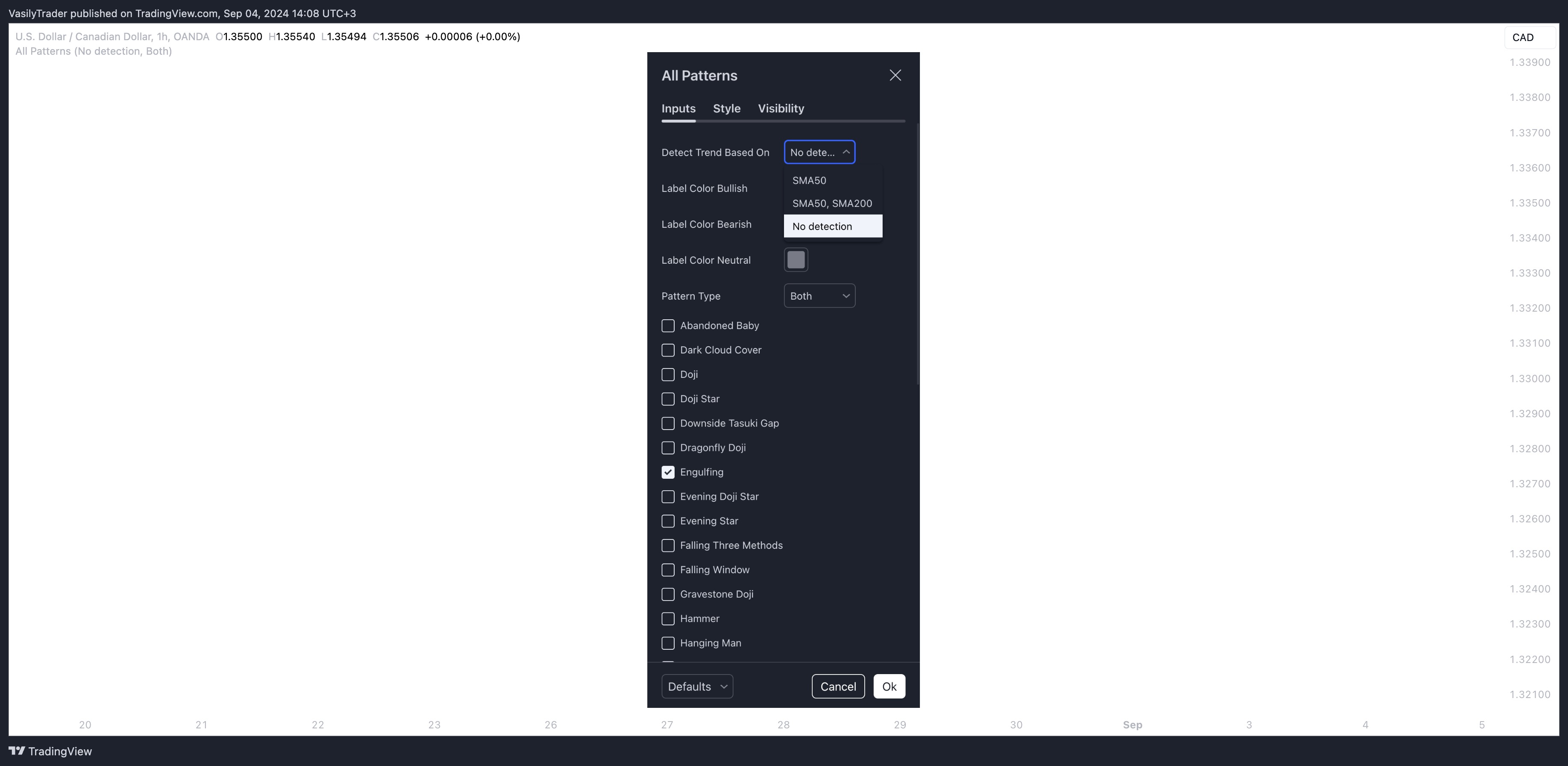
Task: Enable the Falling Window checkbox
Action: [x=668, y=569]
